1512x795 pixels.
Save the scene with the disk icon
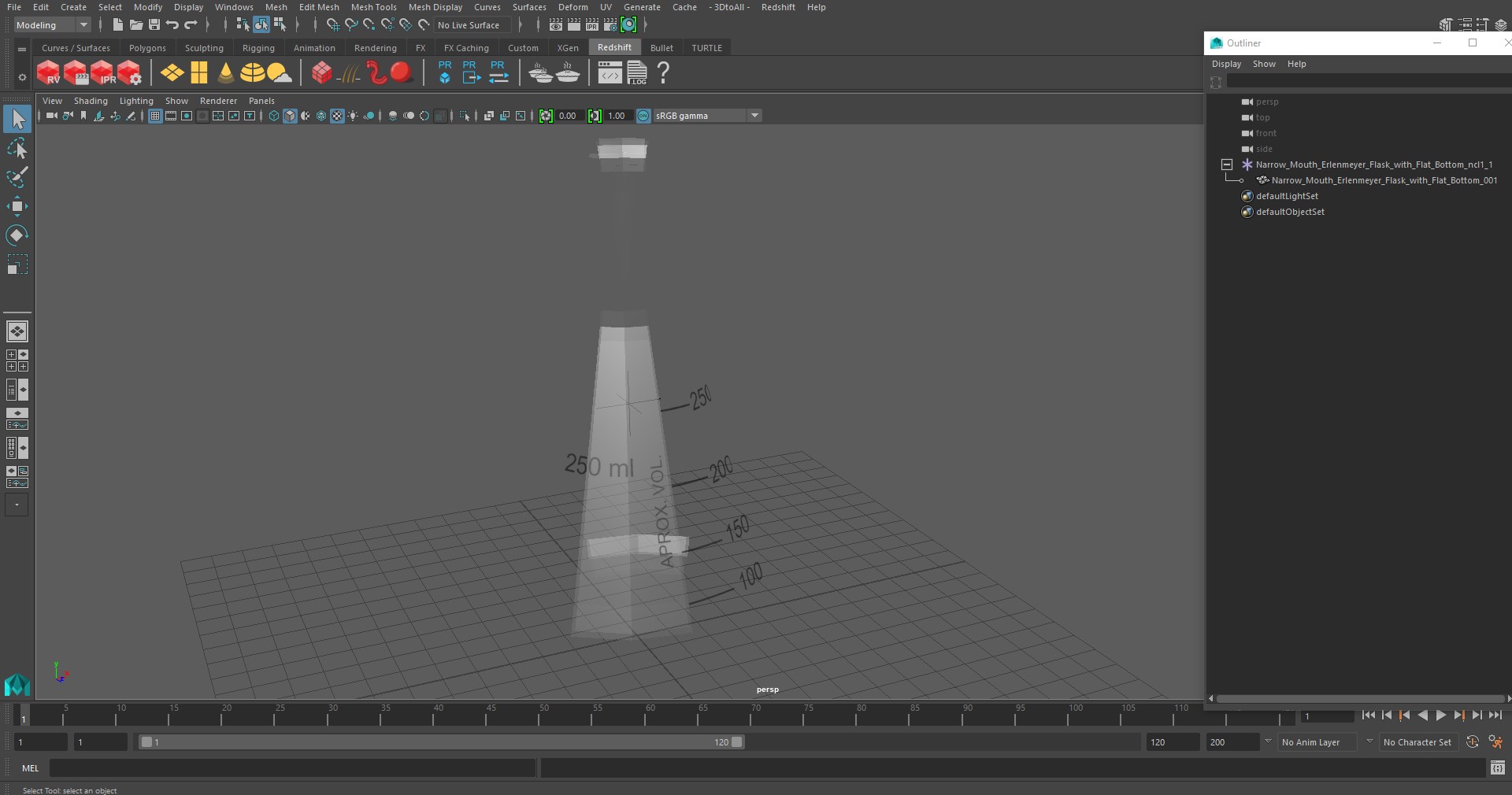154,25
